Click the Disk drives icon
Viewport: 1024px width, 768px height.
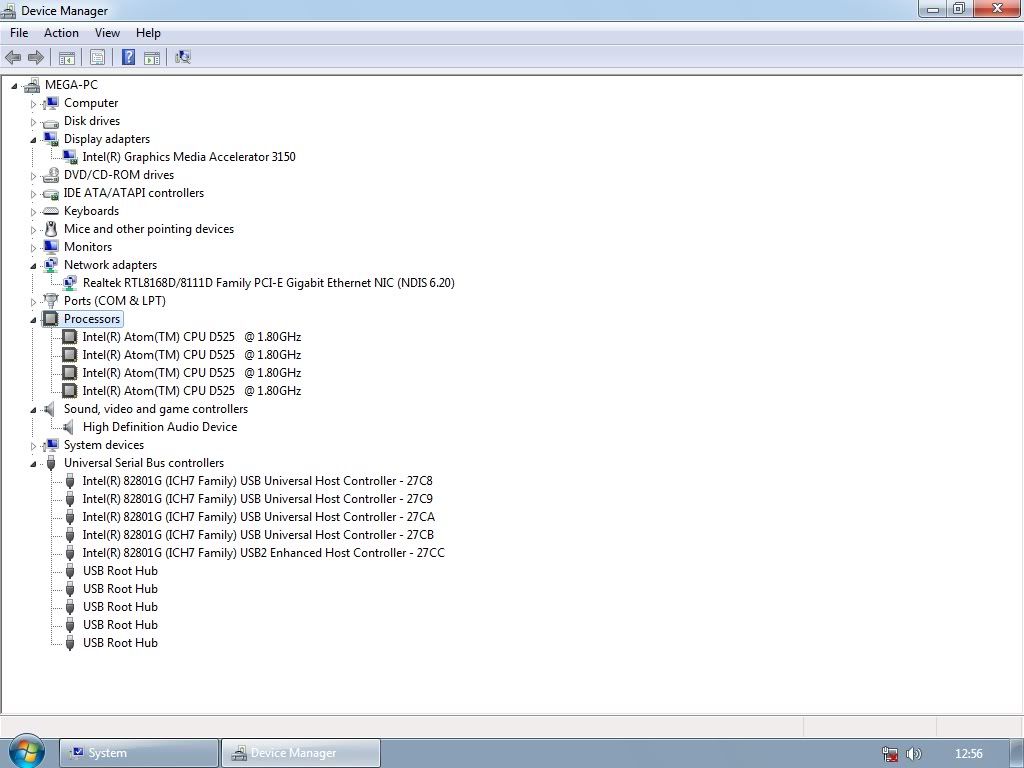(50, 121)
